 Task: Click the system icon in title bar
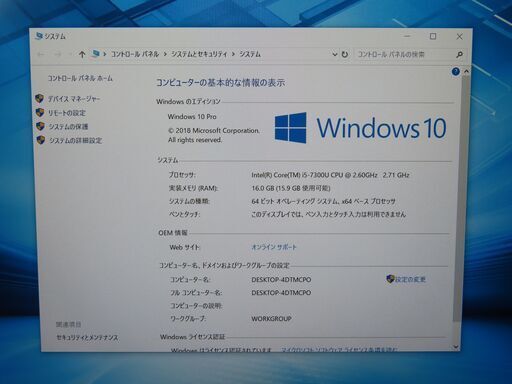click(x=39, y=36)
